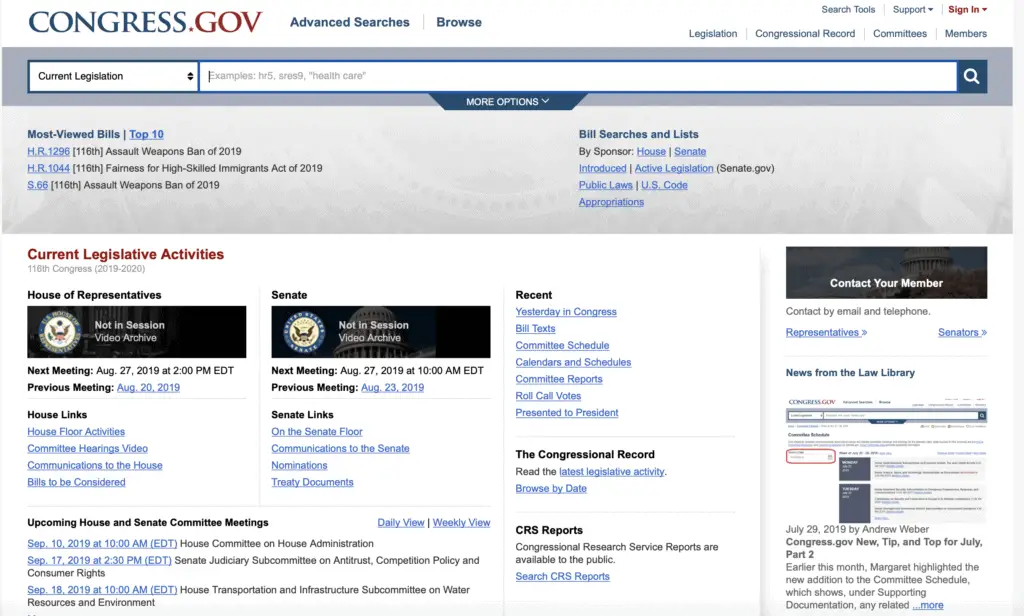Click the News from the Law Library heading
The width and height of the screenshot is (1024, 616).
pyautogui.click(x=850, y=374)
